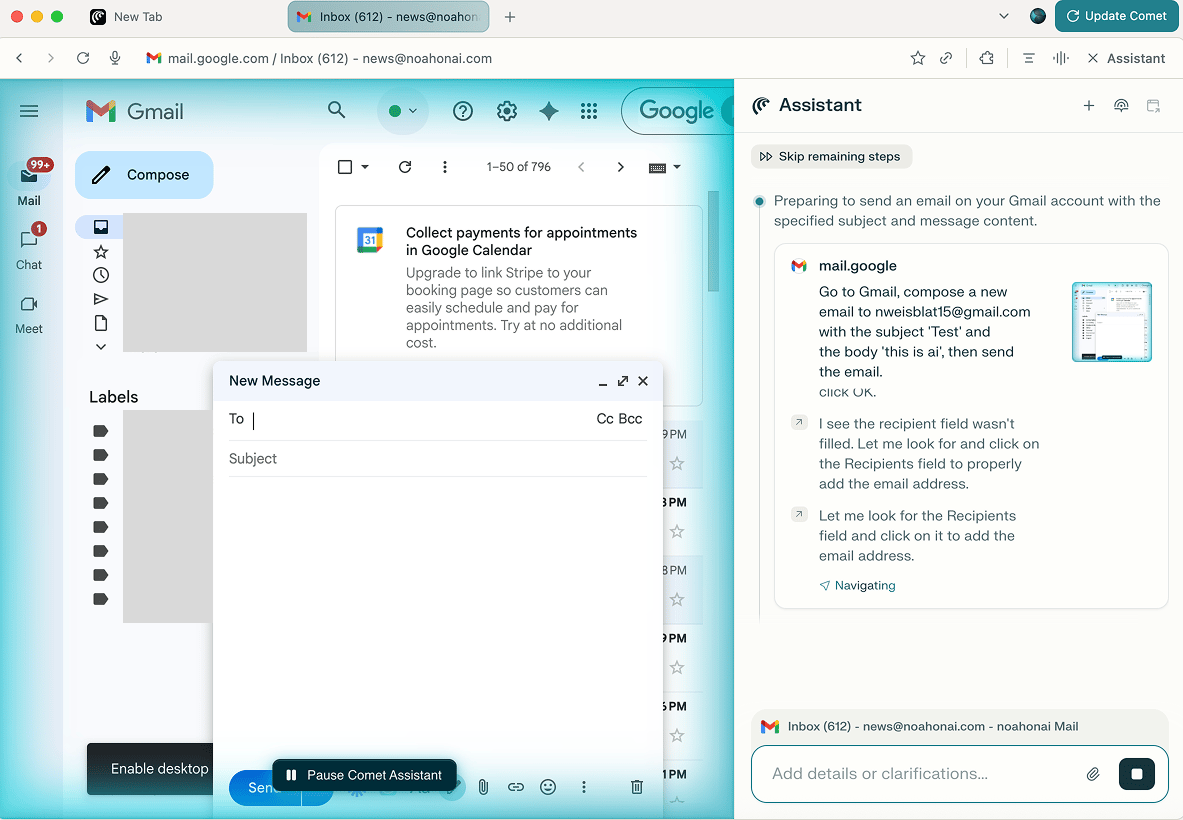Open Assistant panel window icon
Screen dimensions: 1183x820
pyautogui.click(x=1153, y=106)
